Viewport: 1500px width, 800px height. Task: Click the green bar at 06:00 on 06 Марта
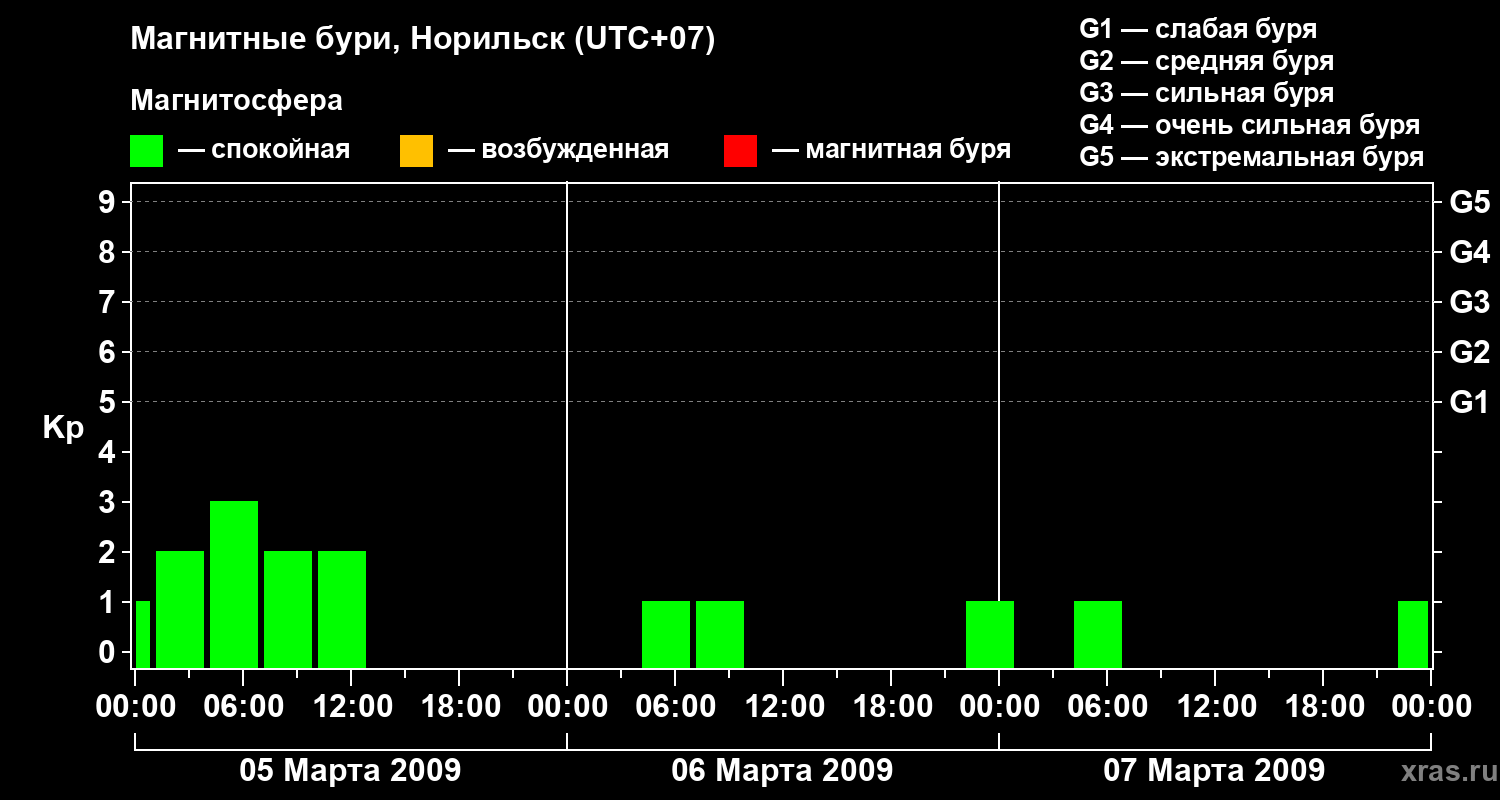click(666, 634)
